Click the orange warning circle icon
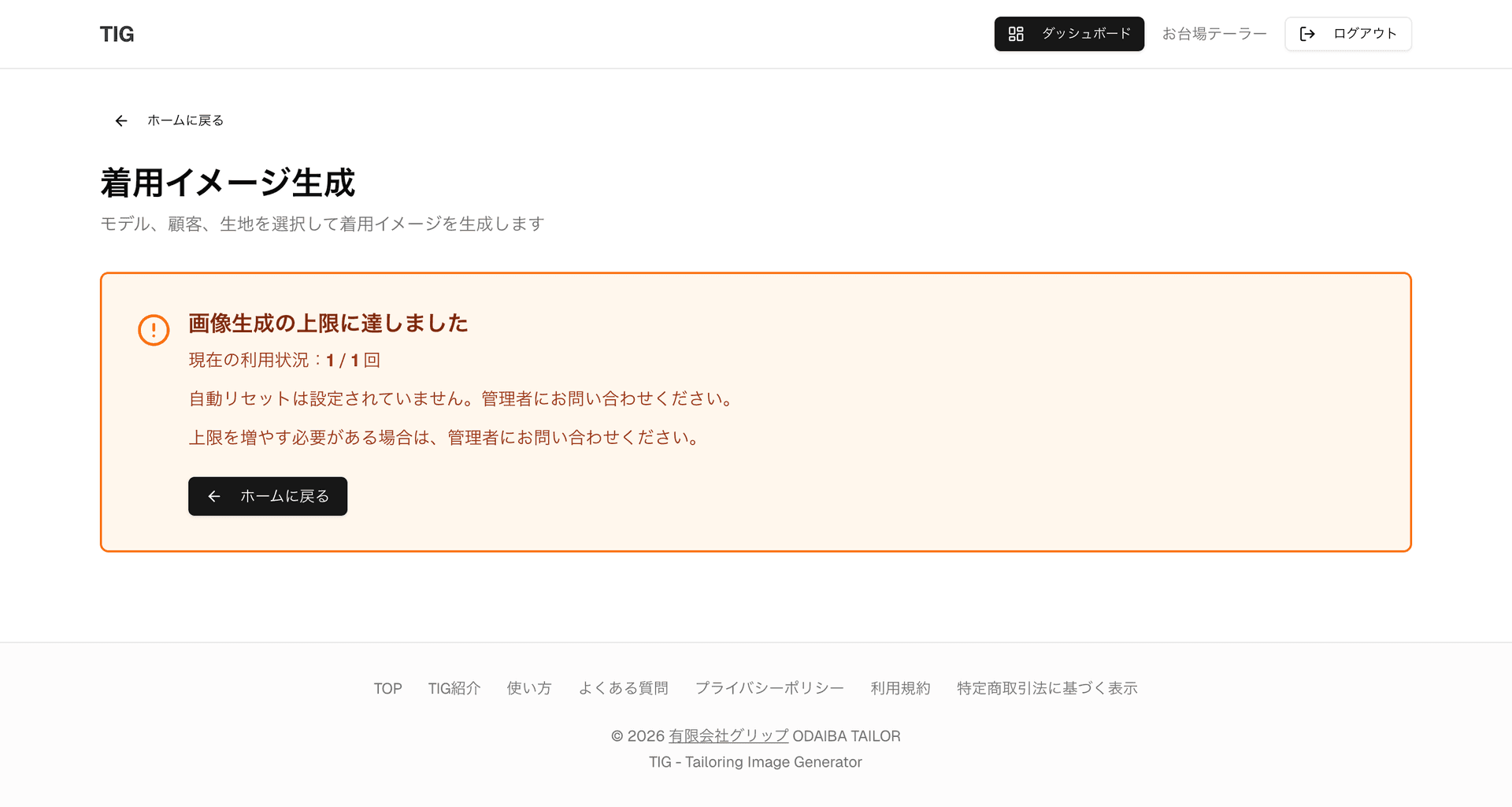1512x807 pixels. [154, 330]
